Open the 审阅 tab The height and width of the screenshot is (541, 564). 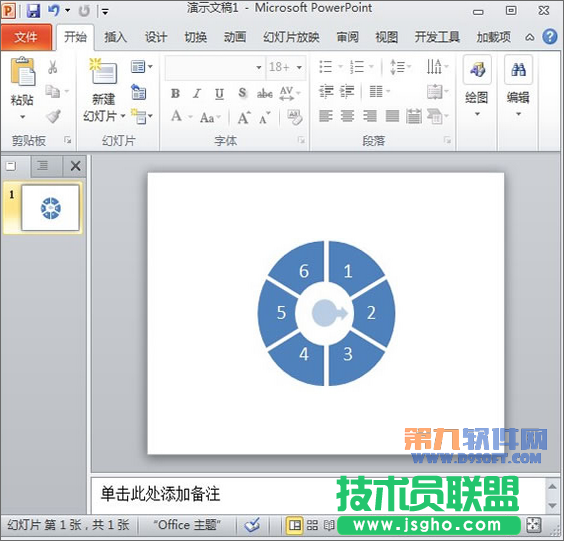[x=347, y=37]
